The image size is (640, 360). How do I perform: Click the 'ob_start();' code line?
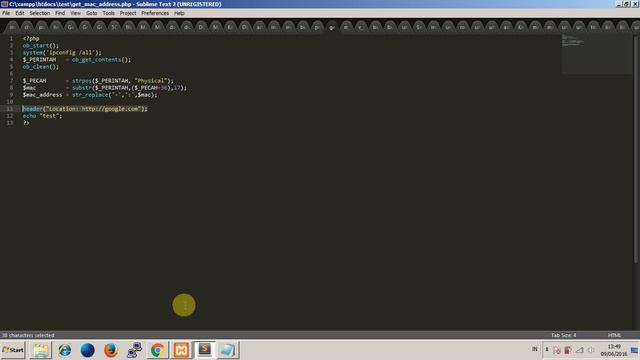[40, 45]
